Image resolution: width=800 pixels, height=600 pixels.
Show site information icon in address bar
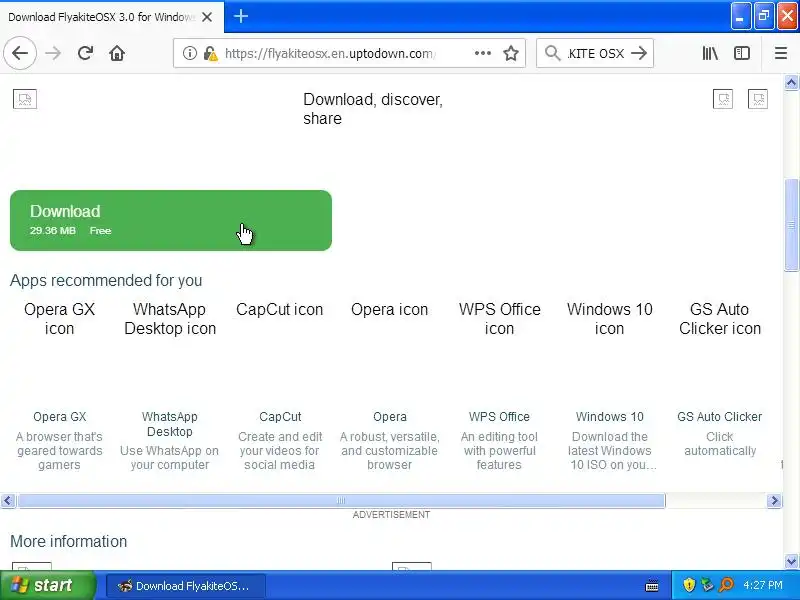click(x=190, y=53)
